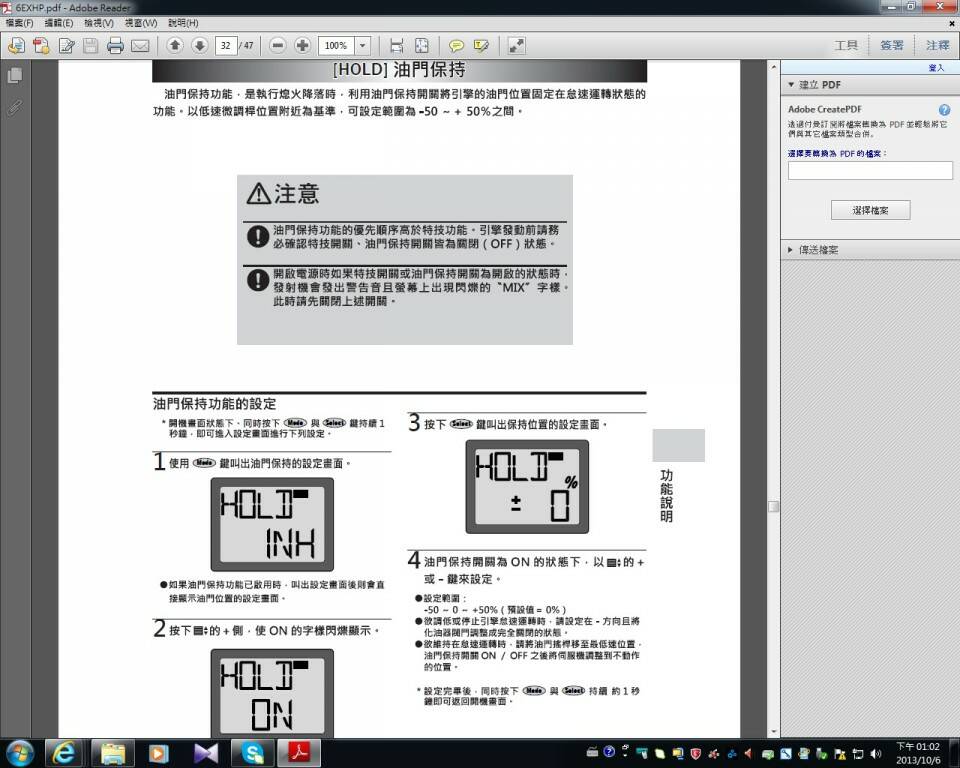Open the 簽署 pane tab
Viewport: 960px width, 768px height.
tap(891, 45)
